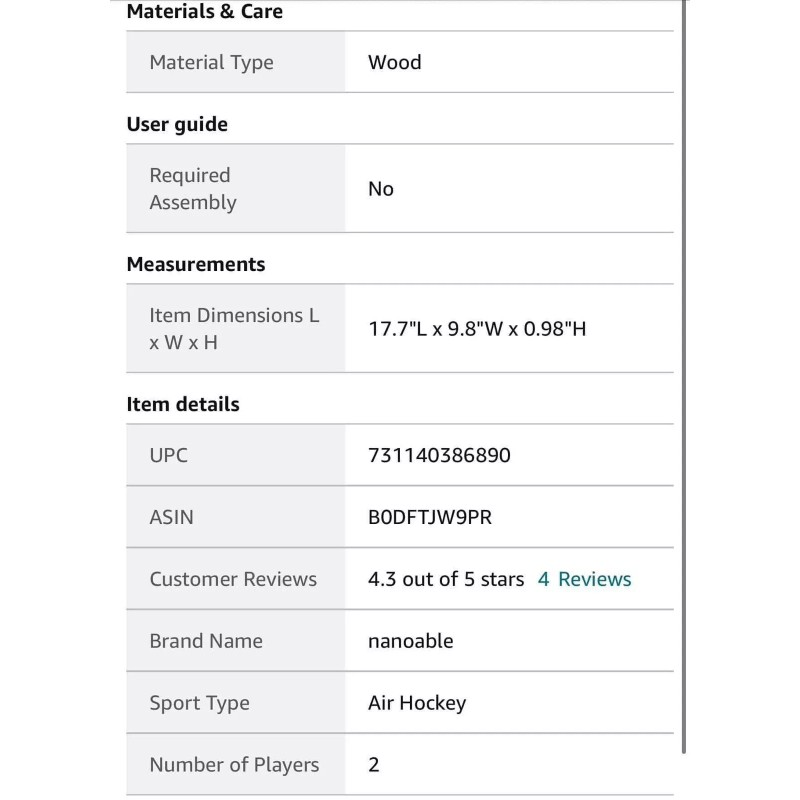Click the nanoable brand name value
Screen dimensions: 800x800
(x=410, y=641)
